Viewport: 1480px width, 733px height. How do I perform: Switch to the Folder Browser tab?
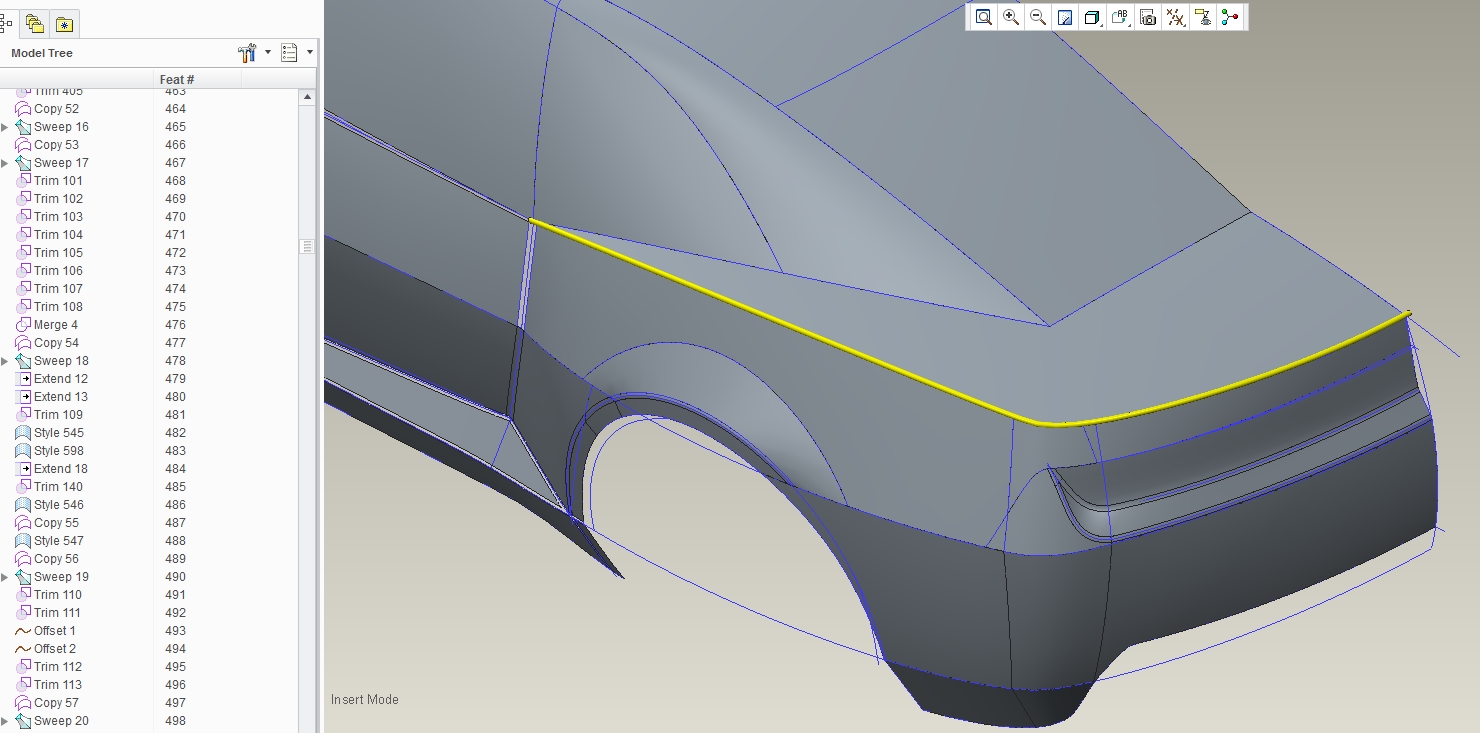(x=35, y=24)
